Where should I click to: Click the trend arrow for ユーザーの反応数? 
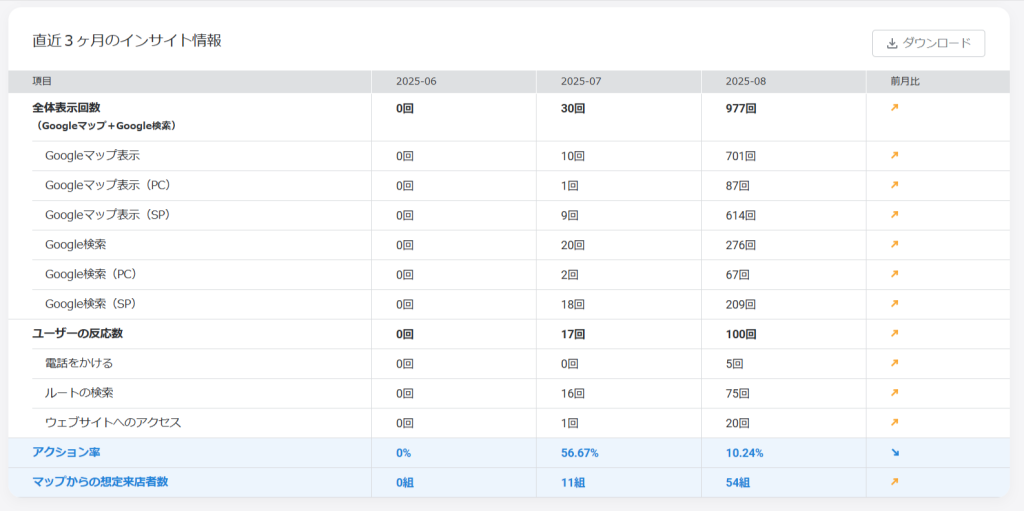(x=895, y=333)
